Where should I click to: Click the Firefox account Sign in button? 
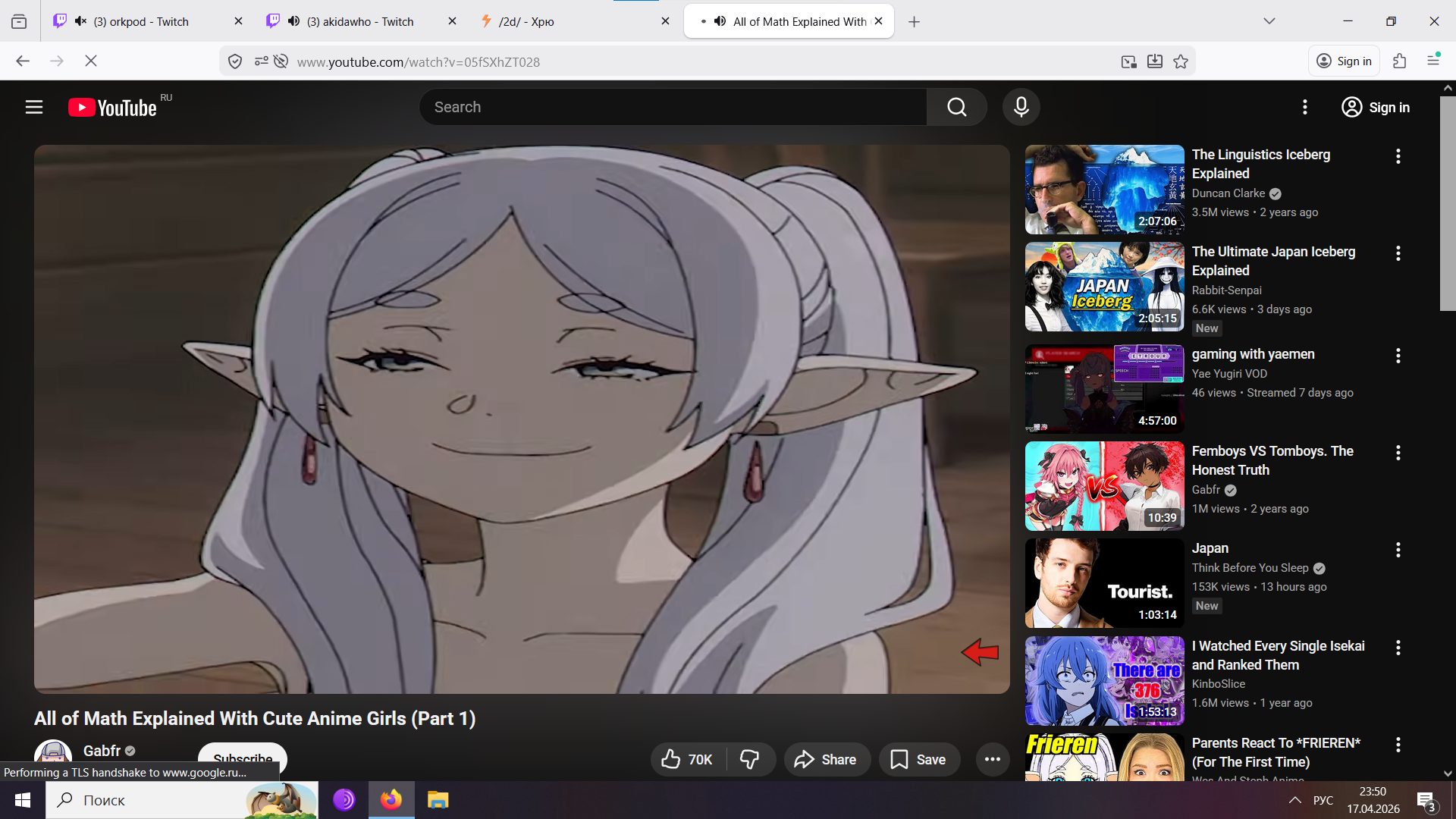(x=1344, y=61)
